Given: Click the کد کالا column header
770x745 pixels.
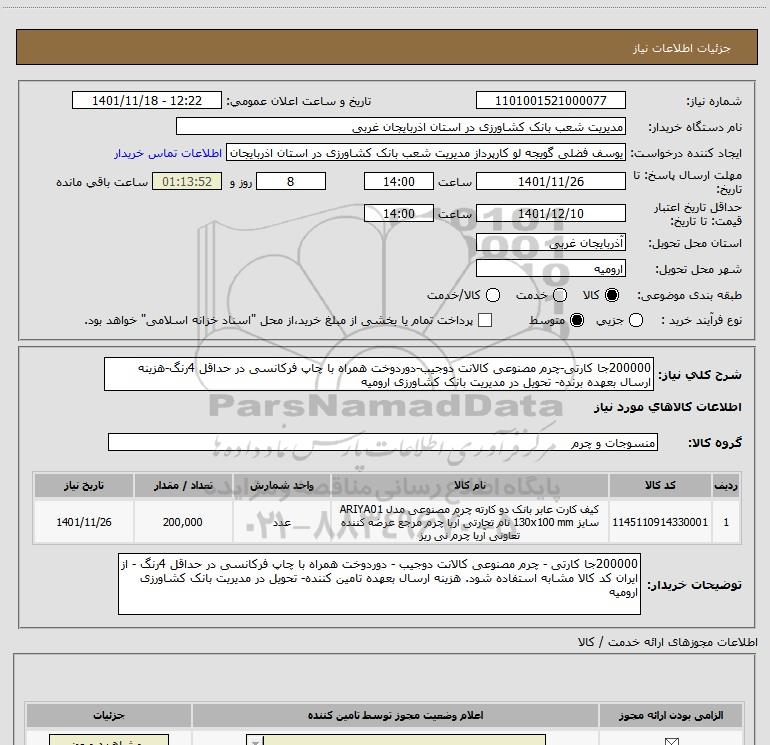Looking at the screenshot, I should 660,486.
